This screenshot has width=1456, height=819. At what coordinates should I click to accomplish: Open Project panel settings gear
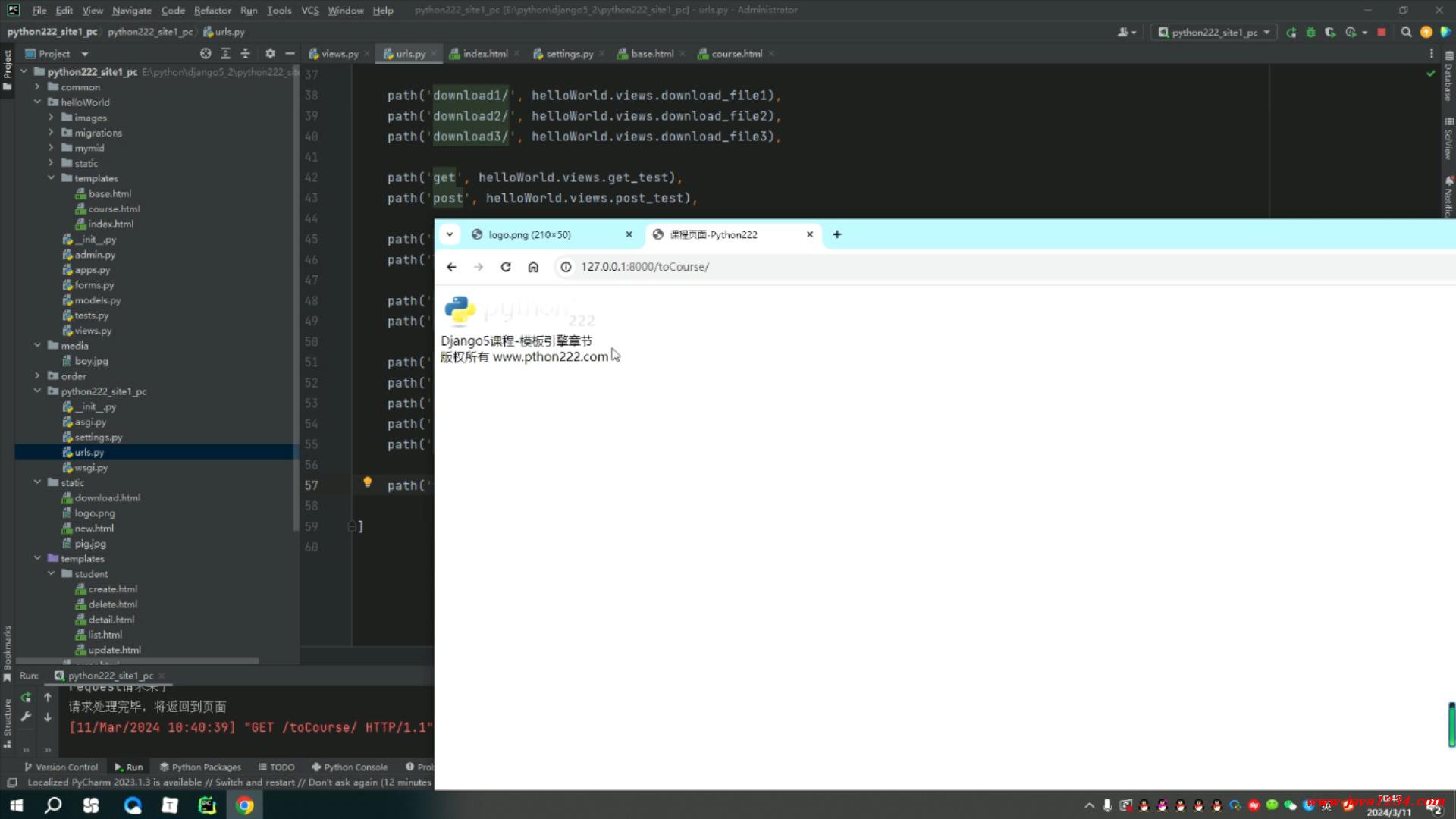[x=270, y=54]
